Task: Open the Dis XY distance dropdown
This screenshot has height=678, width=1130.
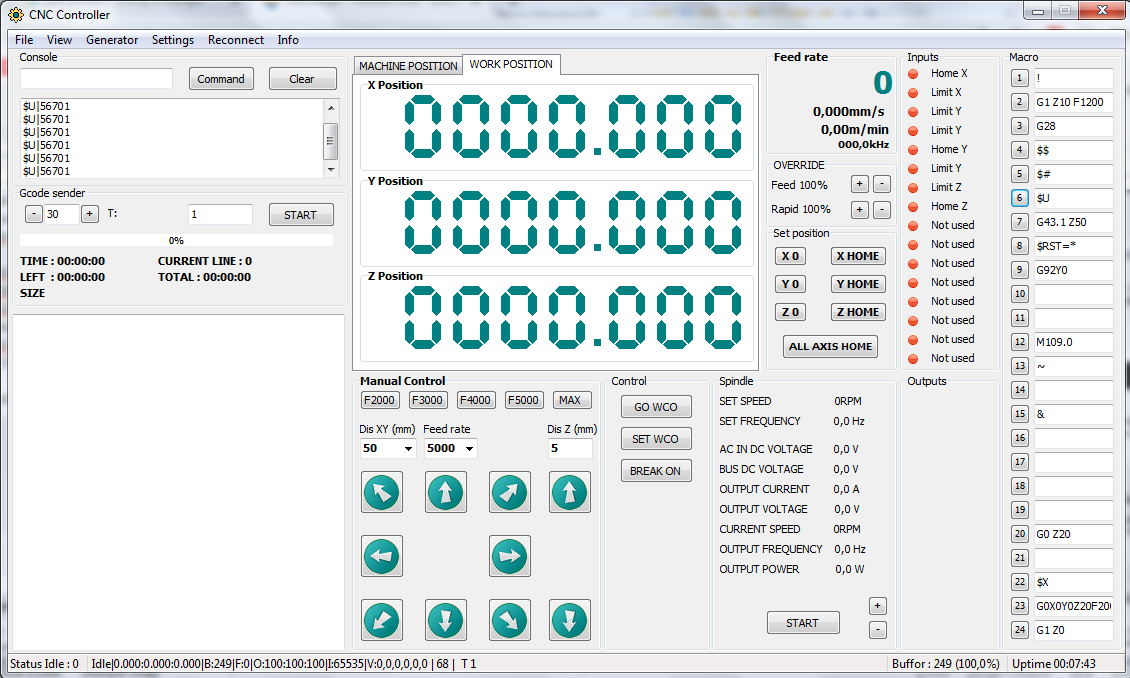Action: [408, 449]
